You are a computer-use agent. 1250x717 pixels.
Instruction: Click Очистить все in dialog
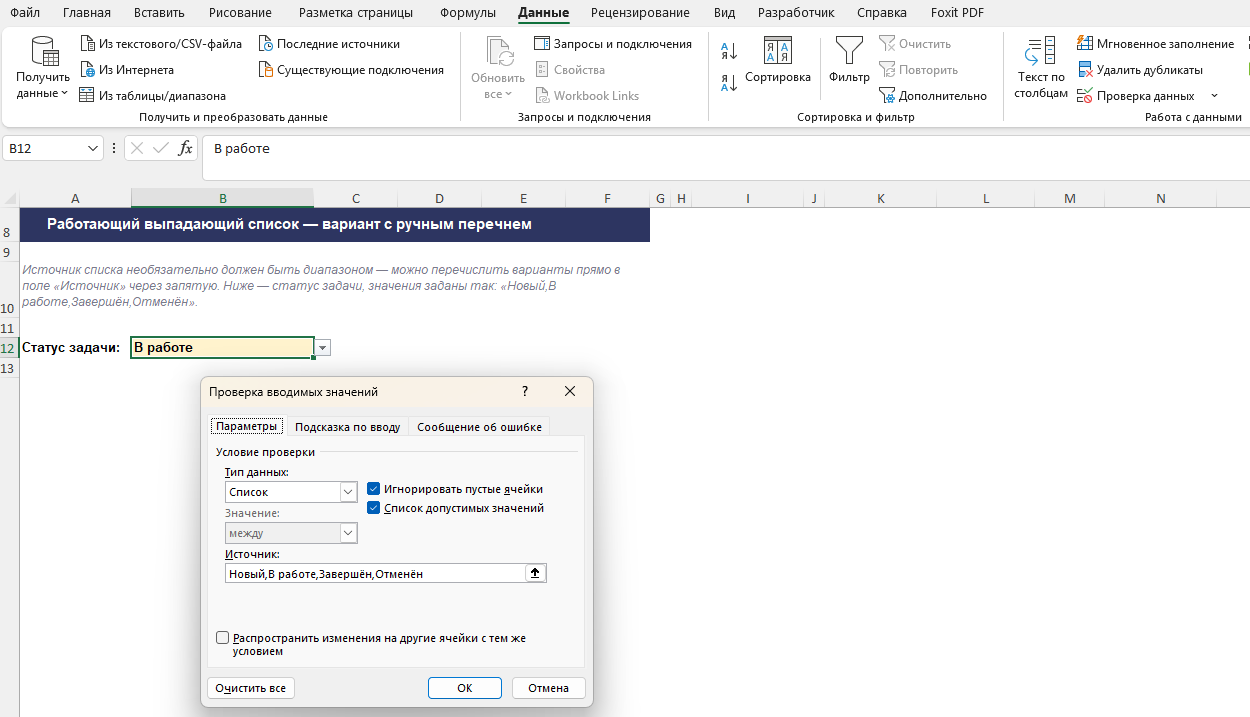(x=251, y=688)
